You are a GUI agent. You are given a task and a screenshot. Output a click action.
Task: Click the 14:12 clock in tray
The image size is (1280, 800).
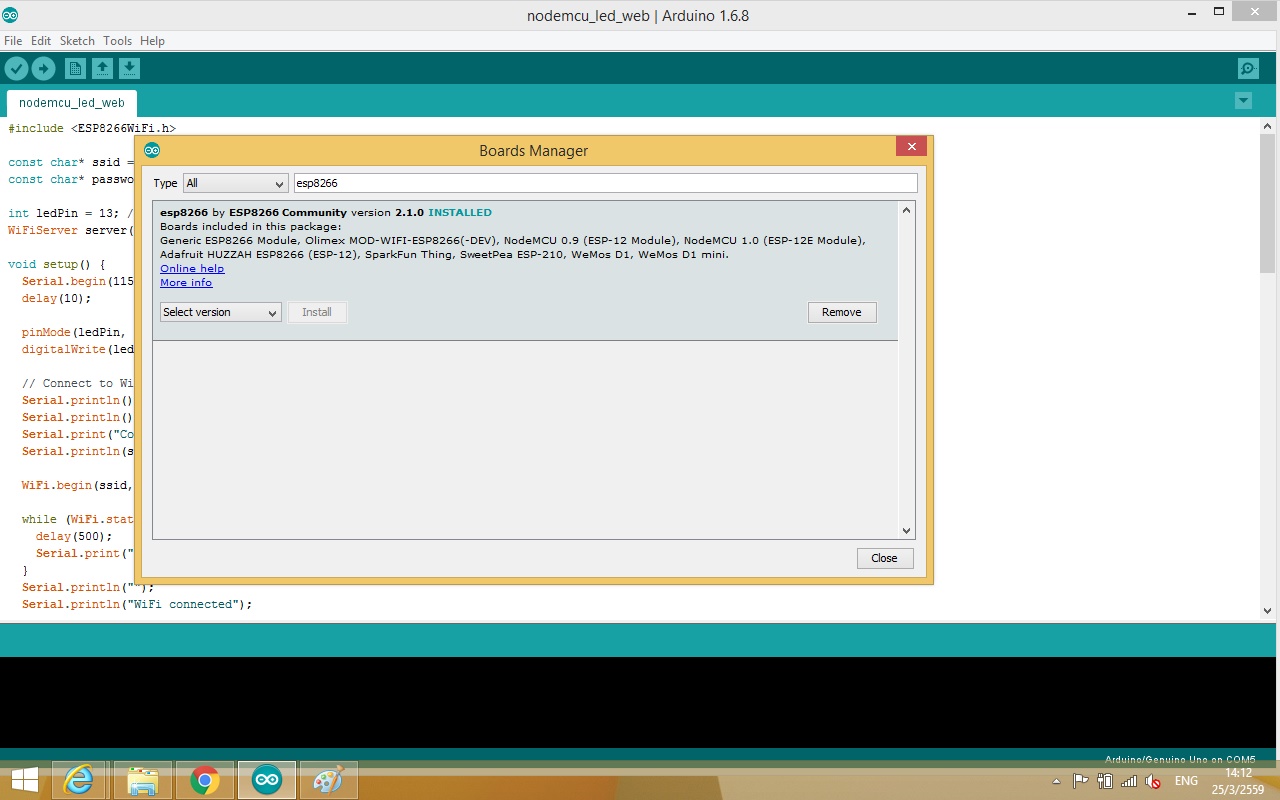[x=1238, y=773]
